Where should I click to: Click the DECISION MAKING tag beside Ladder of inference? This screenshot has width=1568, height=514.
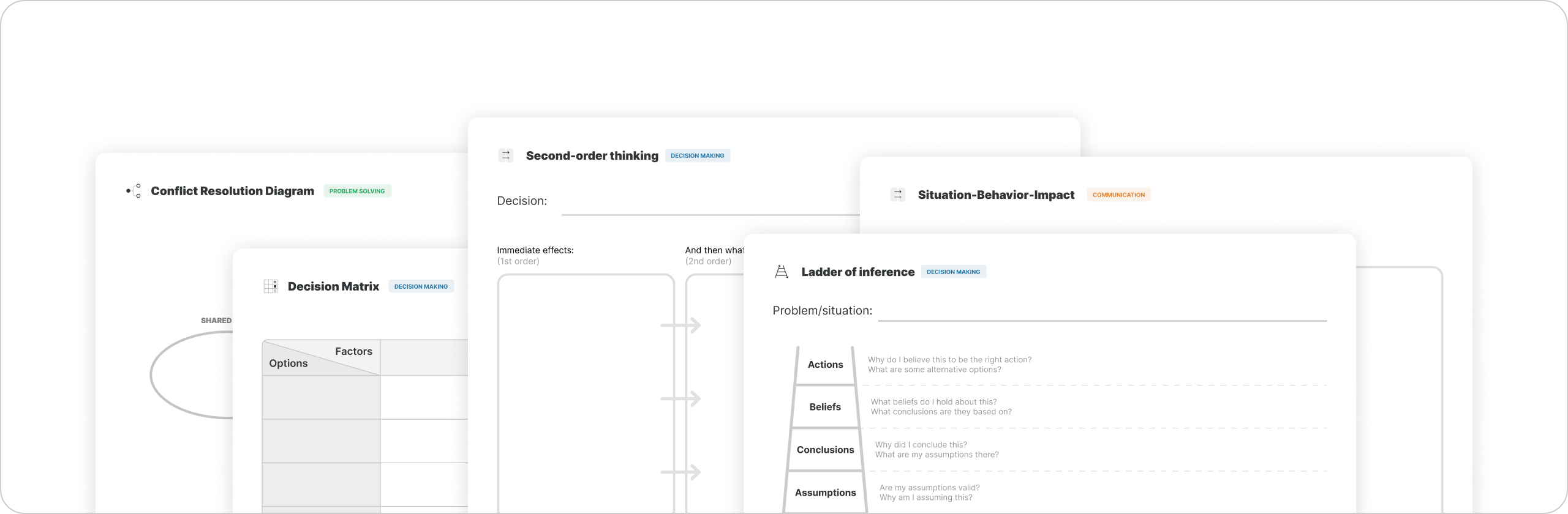click(953, 272)
